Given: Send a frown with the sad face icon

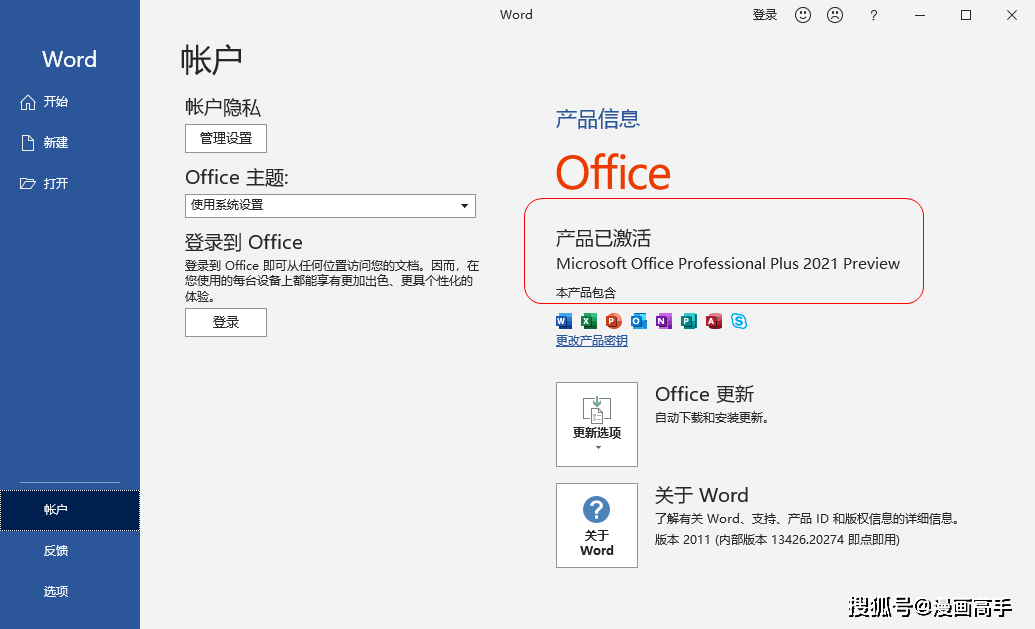Looking at the screenshot, I should [835, 15].
